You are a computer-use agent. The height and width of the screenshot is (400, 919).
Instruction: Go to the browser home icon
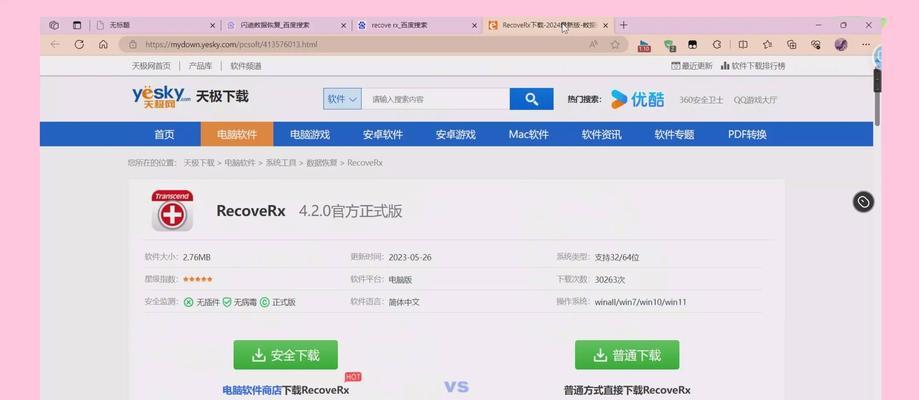103,44
